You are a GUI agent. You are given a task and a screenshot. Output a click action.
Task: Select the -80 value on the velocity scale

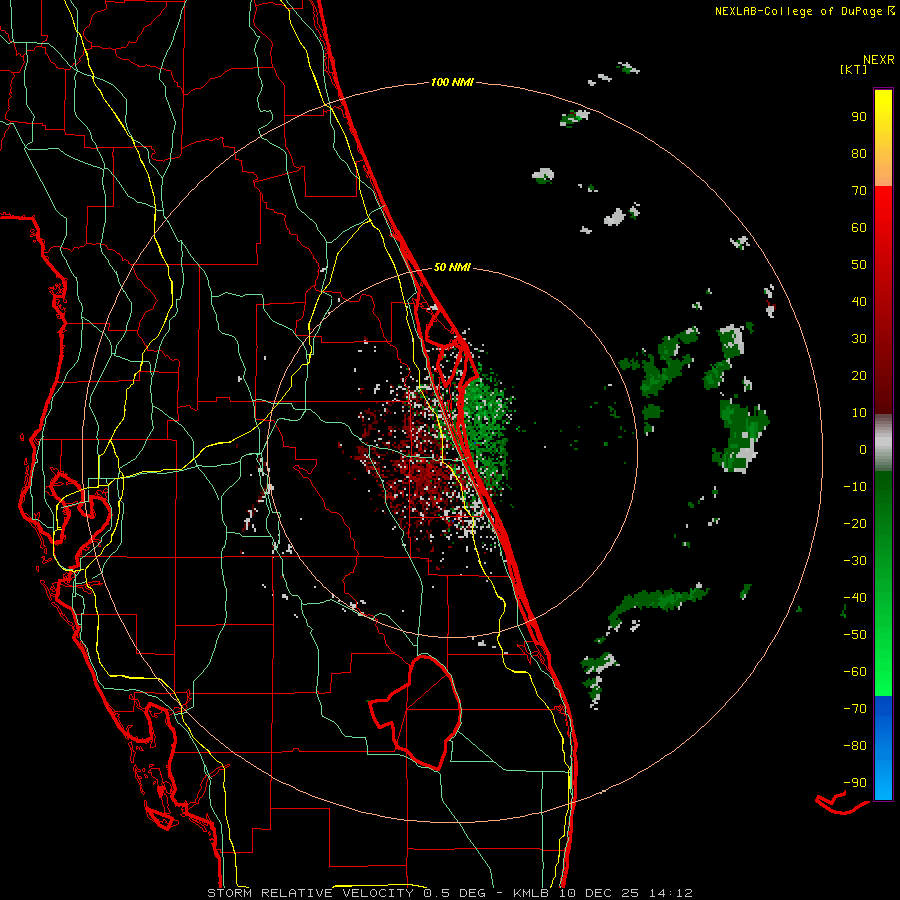tap(855, 746)
